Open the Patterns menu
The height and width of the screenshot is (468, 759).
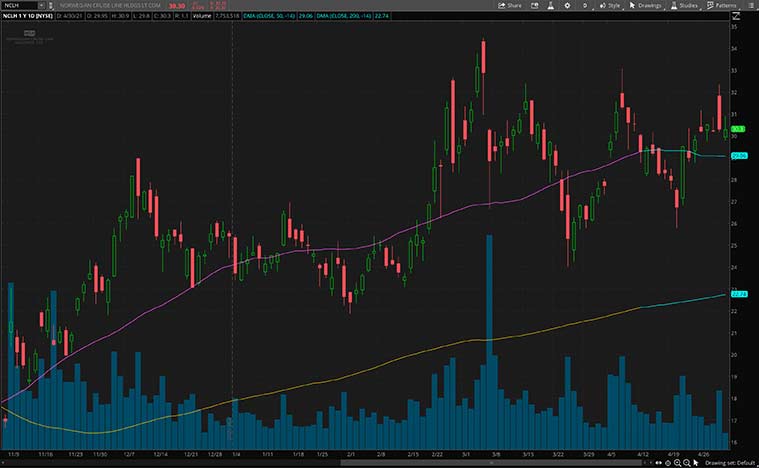pos(721,5)
